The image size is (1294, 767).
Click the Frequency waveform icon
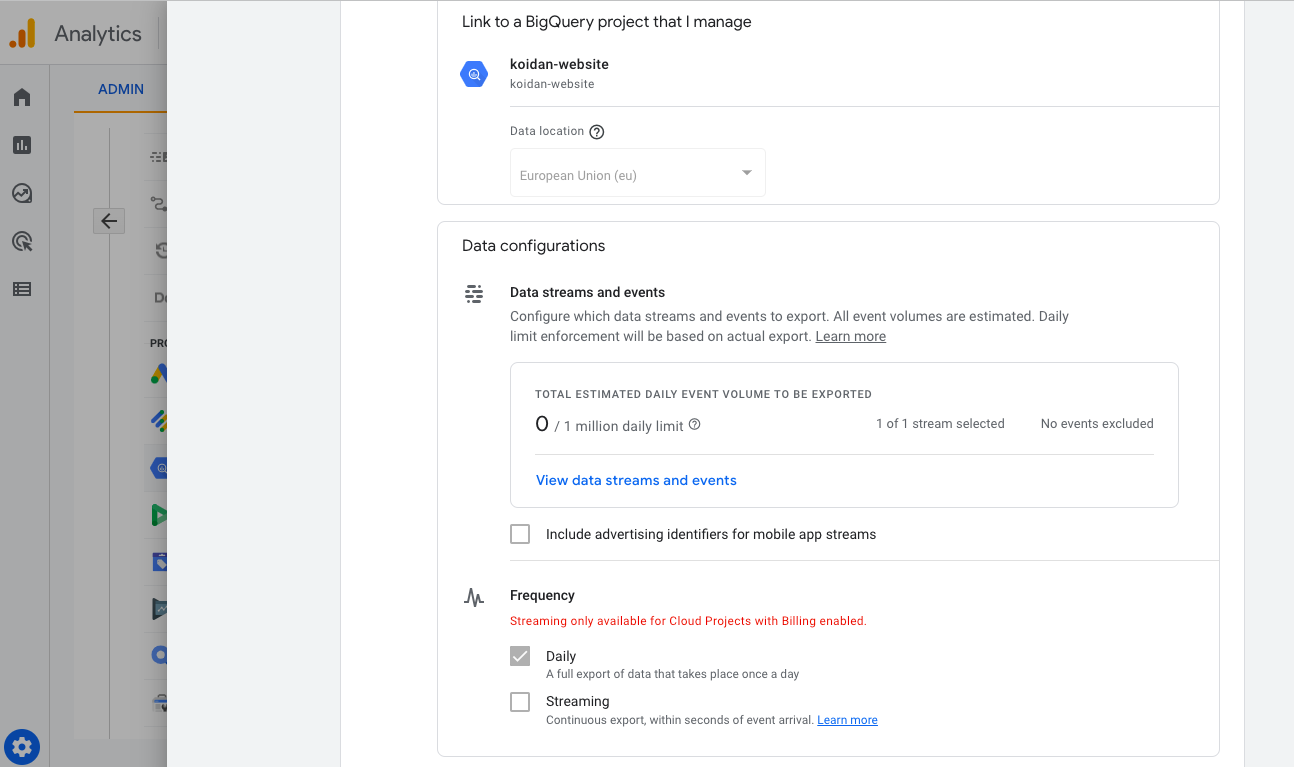click(474, 597)
